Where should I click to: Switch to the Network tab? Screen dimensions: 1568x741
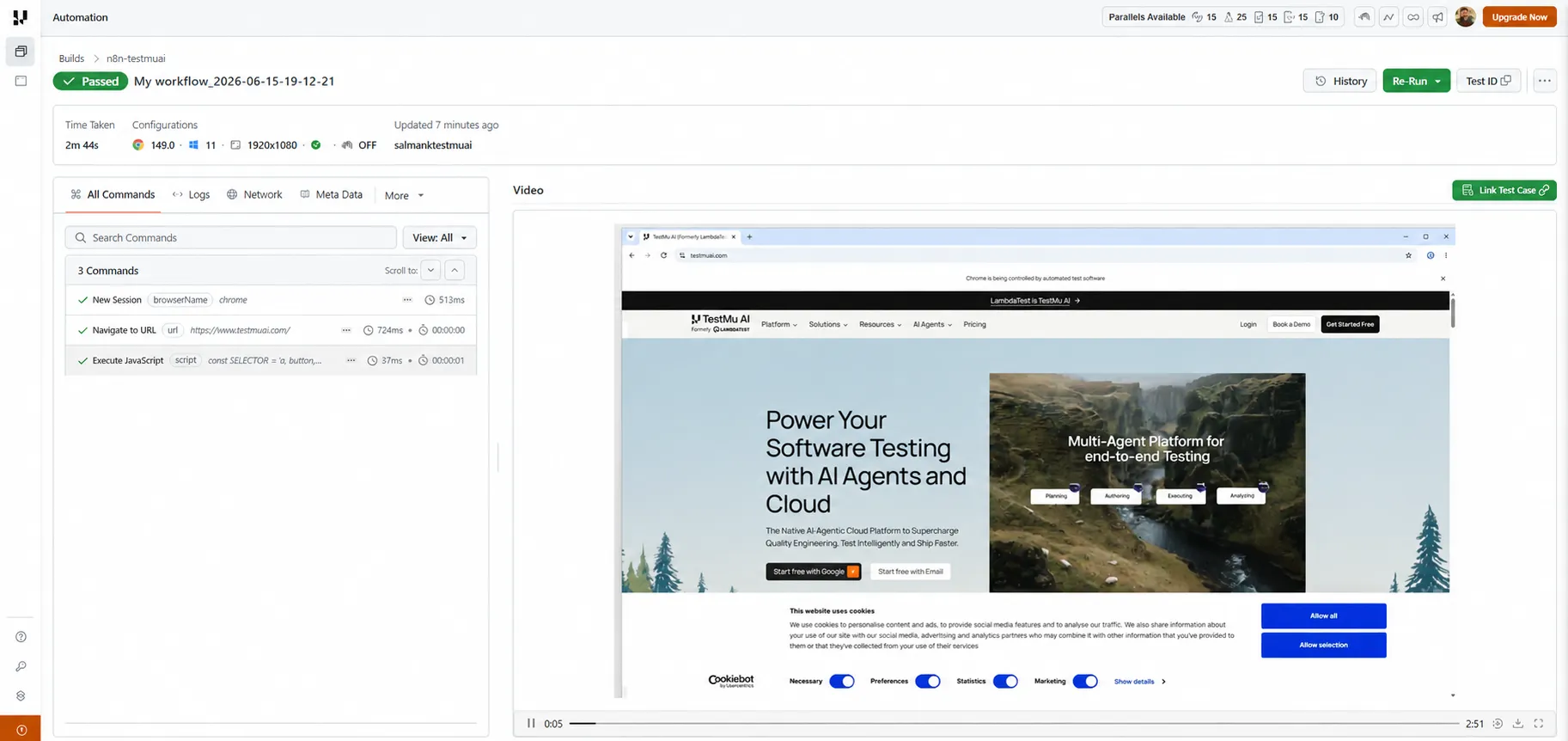point(254,194)
